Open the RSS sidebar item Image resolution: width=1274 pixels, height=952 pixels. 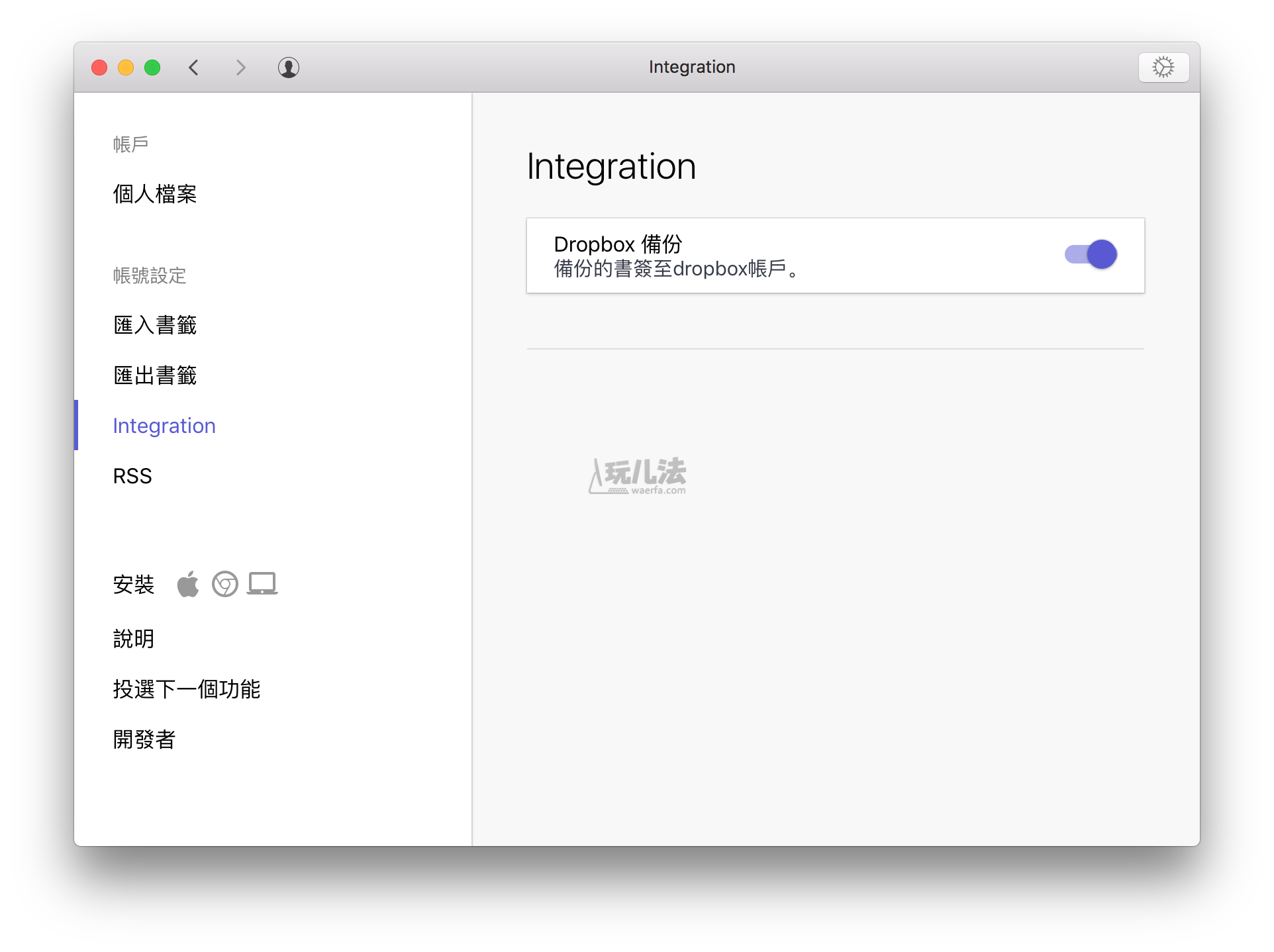132,476
